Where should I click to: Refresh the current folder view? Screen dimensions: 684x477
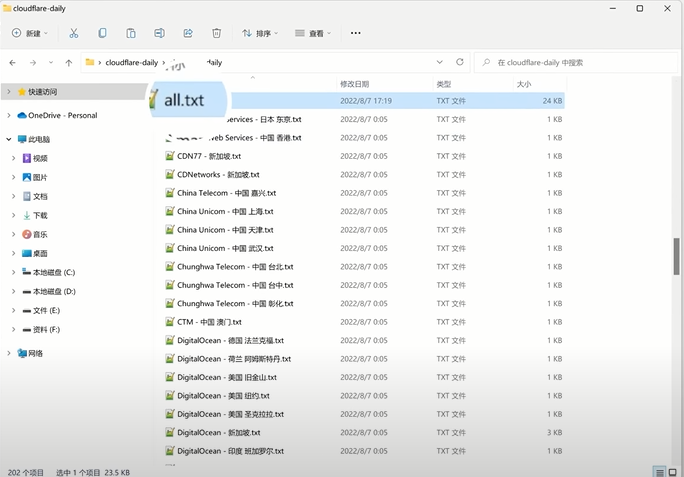pos(460,62)
